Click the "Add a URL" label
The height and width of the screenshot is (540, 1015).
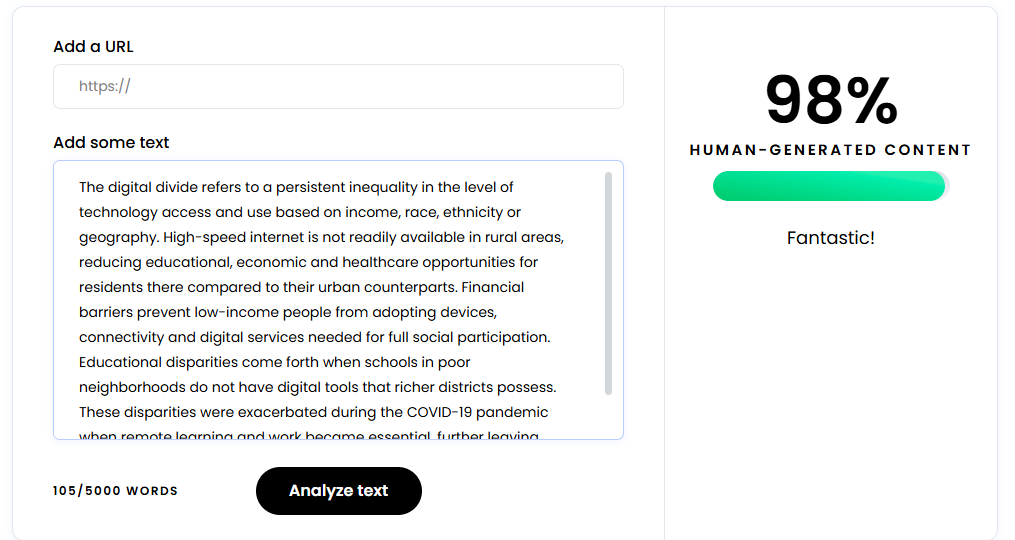pos(93,46)
